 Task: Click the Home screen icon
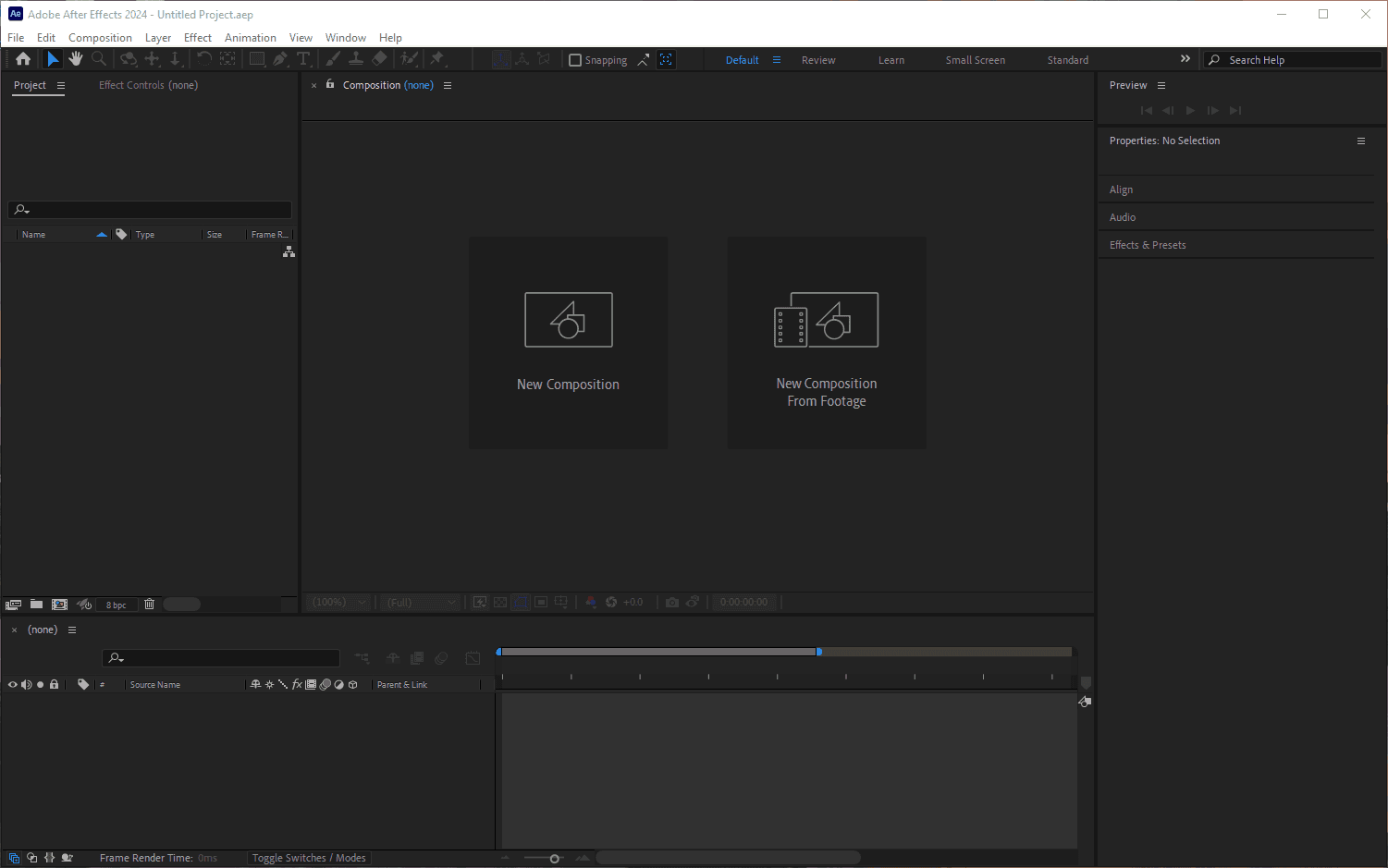pos(23,59)
